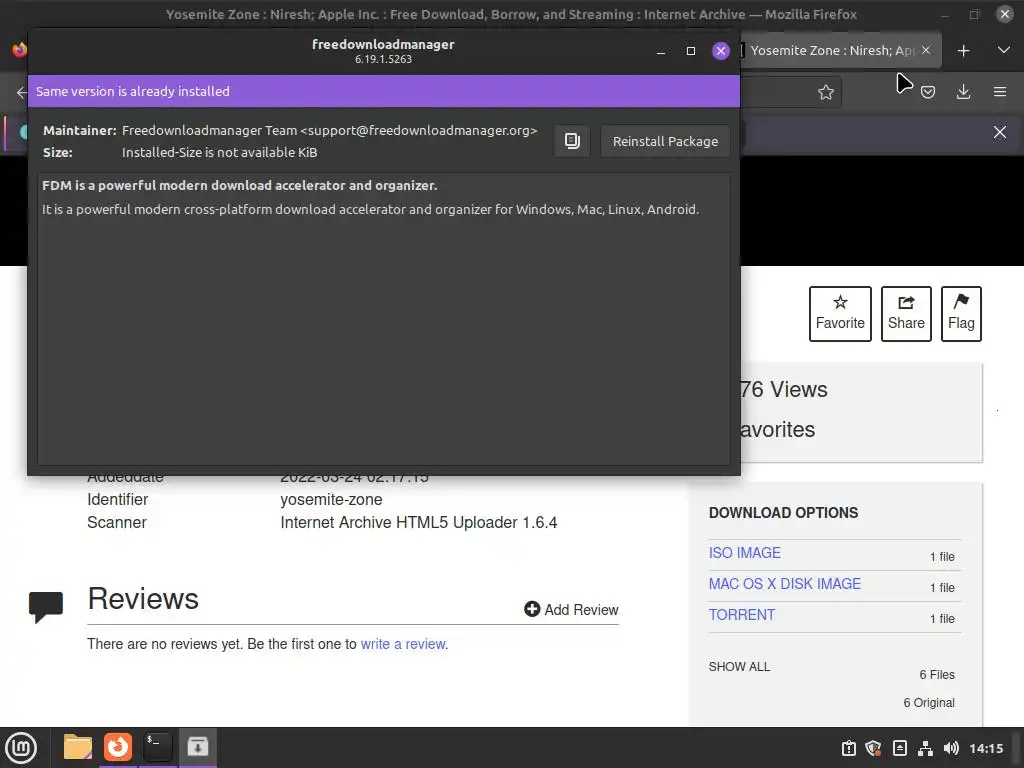Open Firefox Pocket save icon
1024x768 pixels.
[x=927, y=92]
